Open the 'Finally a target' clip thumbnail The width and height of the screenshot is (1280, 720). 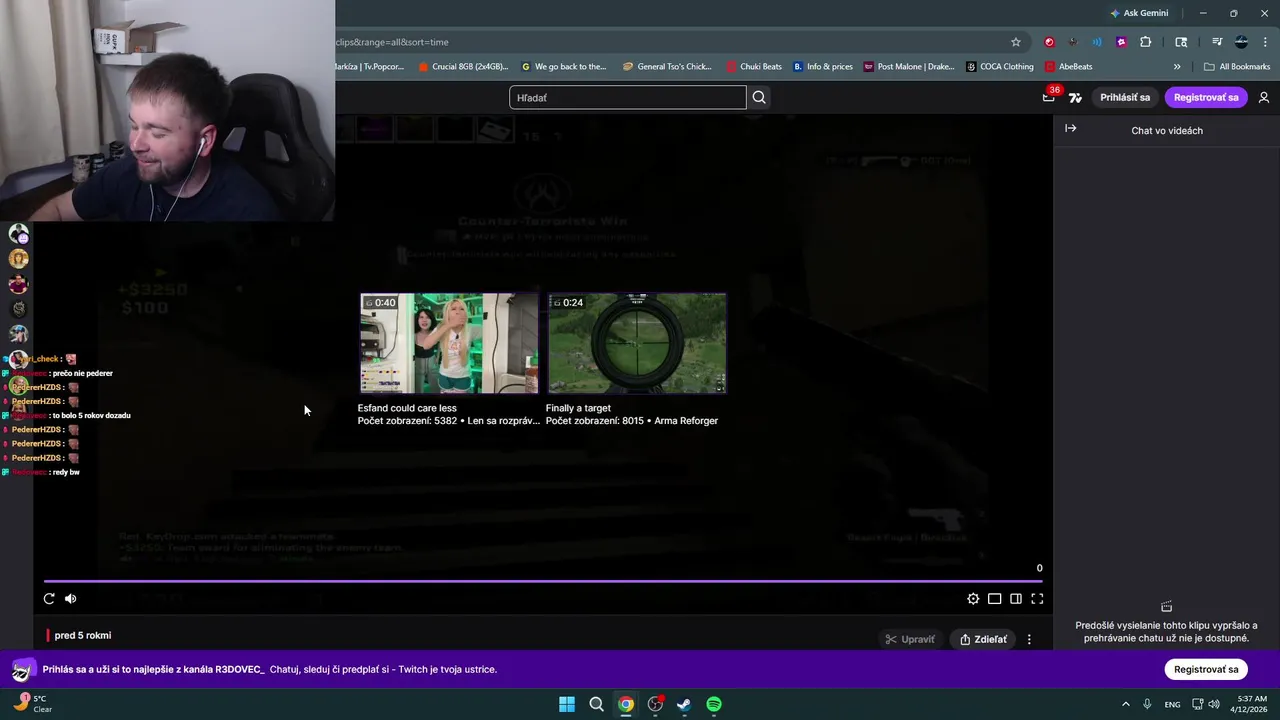coord(637,343)
